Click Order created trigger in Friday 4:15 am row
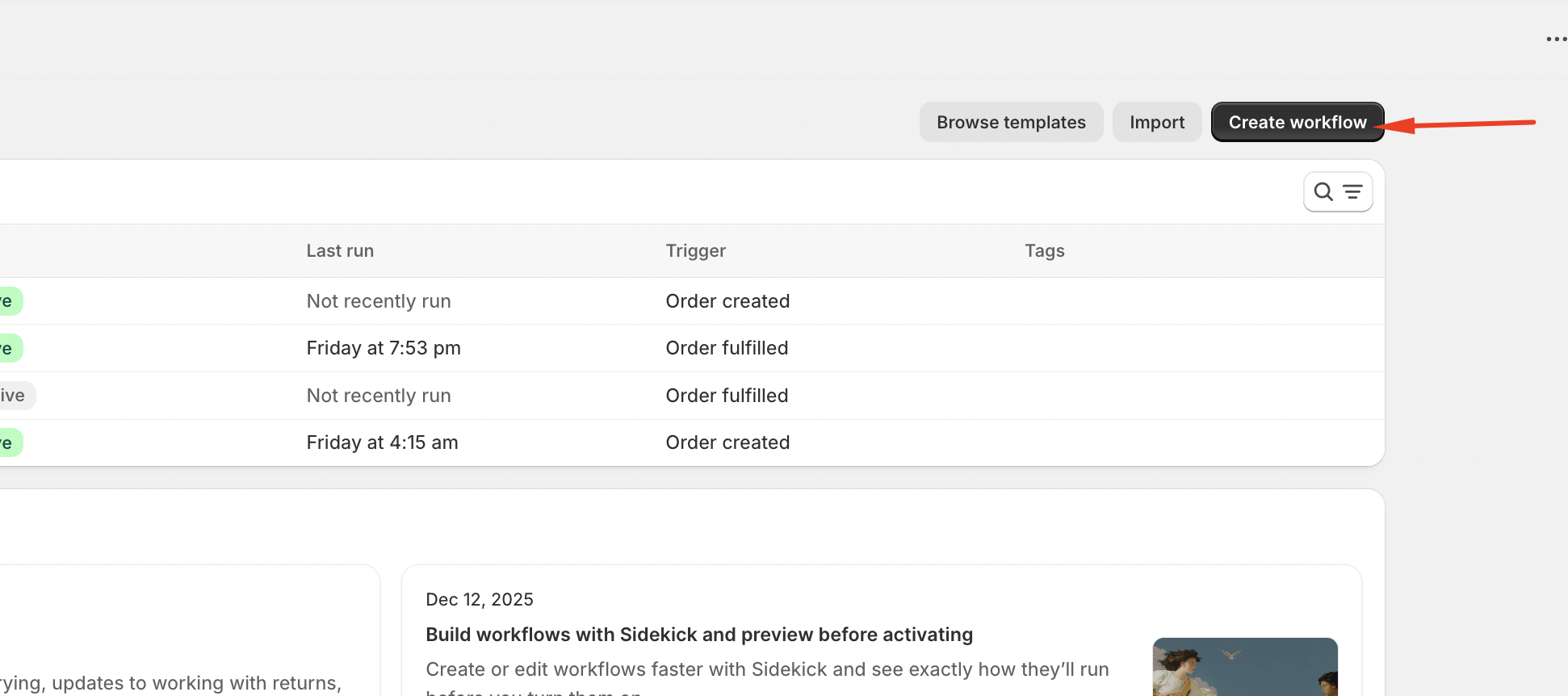 point(727,442)
